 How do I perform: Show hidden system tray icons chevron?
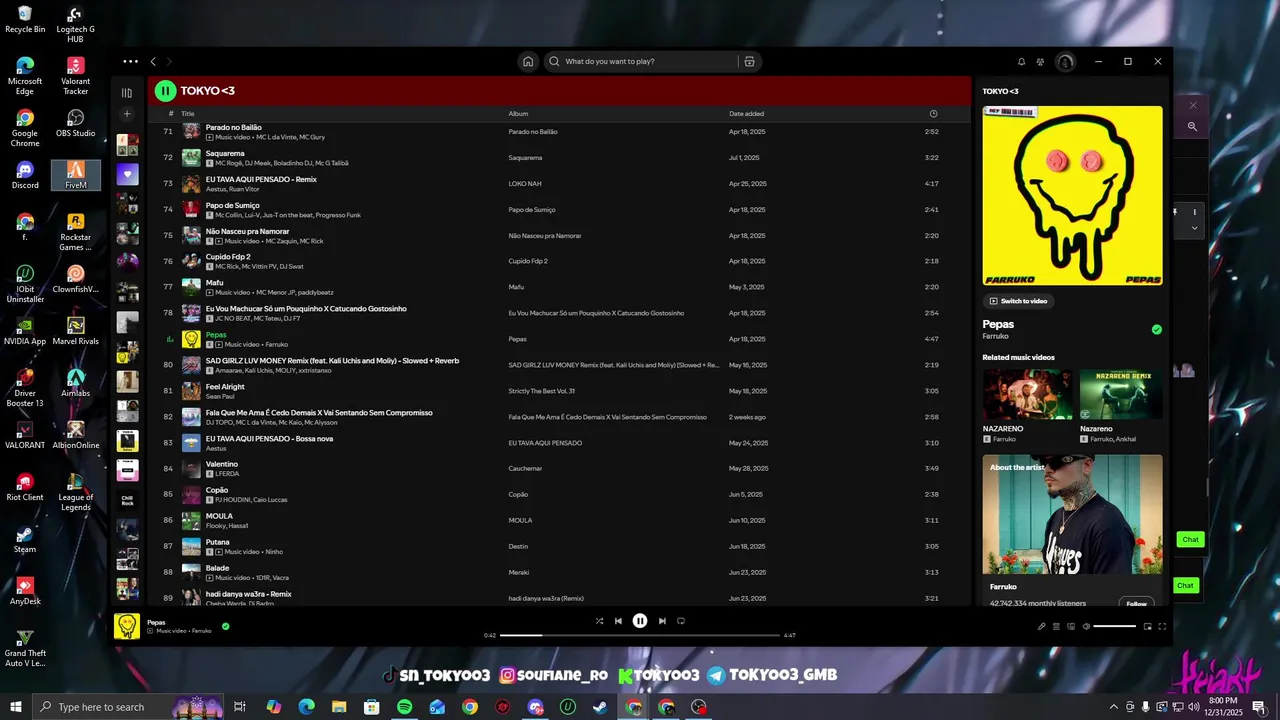pyautogui.click(x=1113, y=707)
